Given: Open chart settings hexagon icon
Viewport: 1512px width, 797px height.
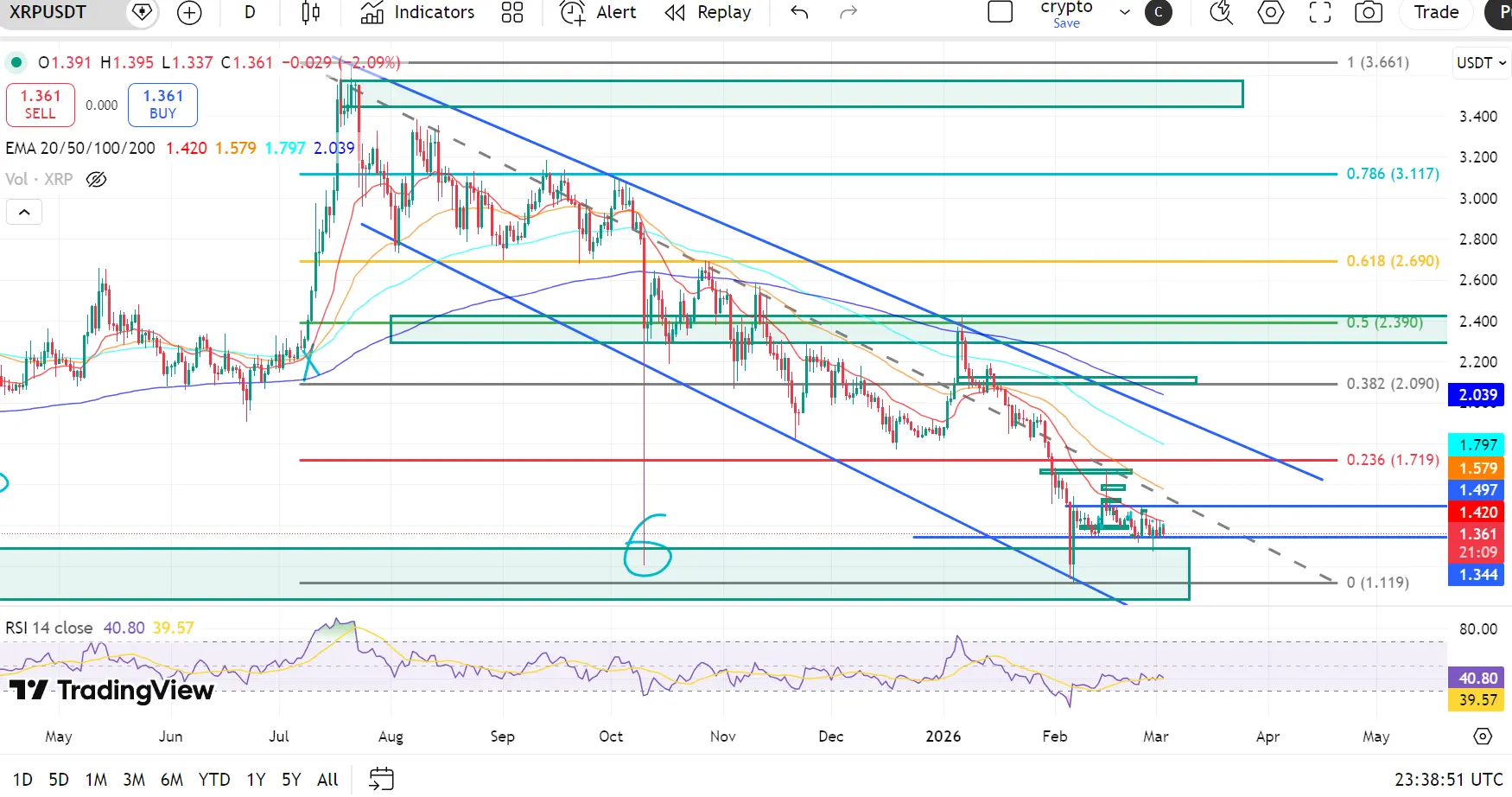Looking at the screenshot, I should coord(1270,12).
